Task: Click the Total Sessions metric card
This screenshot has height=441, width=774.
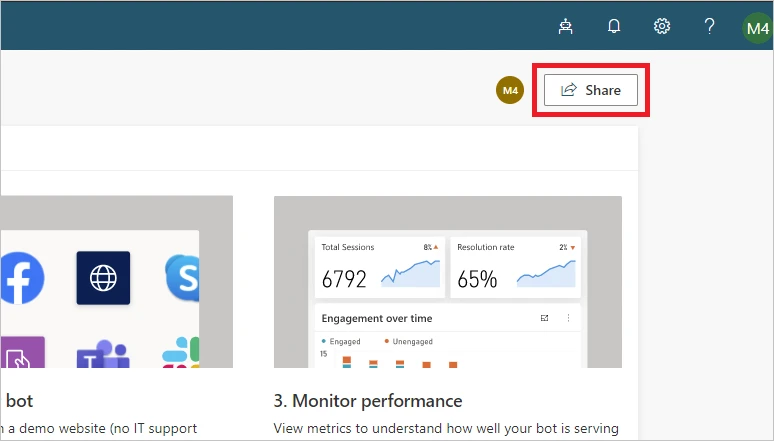Action: pyautogui.click(x=380, y=267)
